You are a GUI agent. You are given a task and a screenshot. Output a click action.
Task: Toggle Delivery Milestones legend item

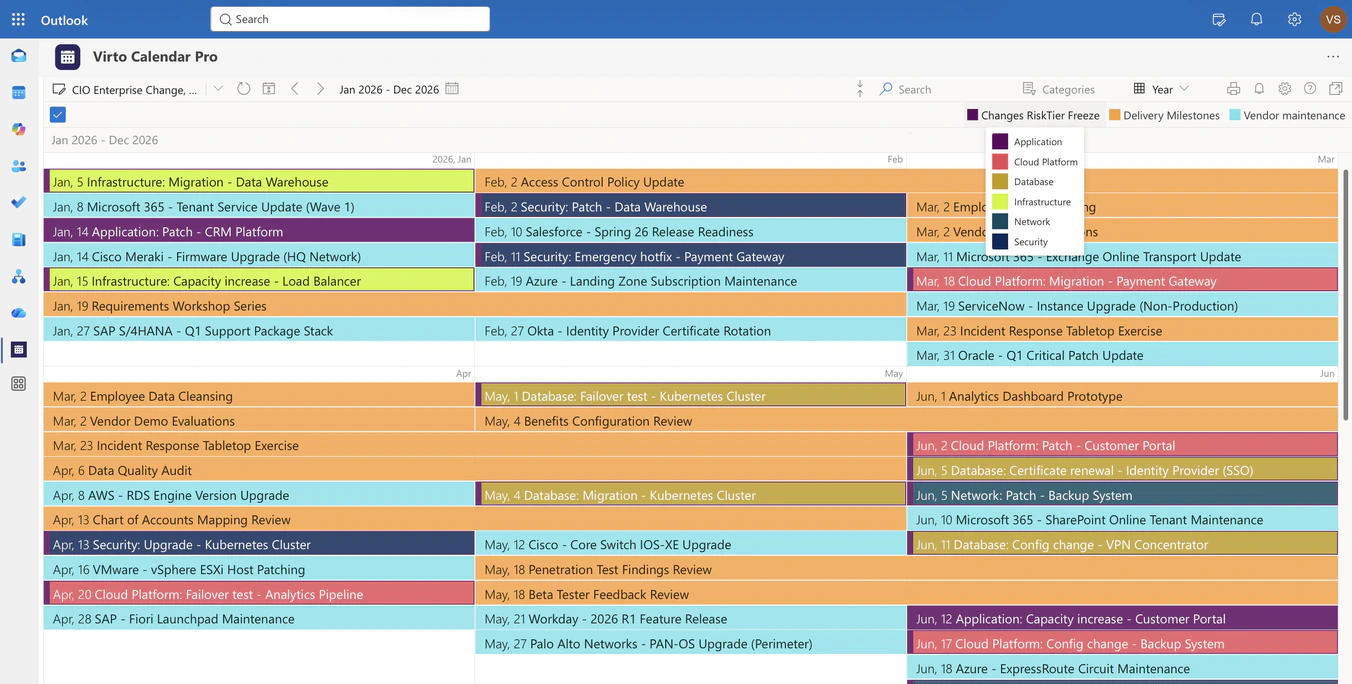pyautogui.click(x=1164, y=115)
